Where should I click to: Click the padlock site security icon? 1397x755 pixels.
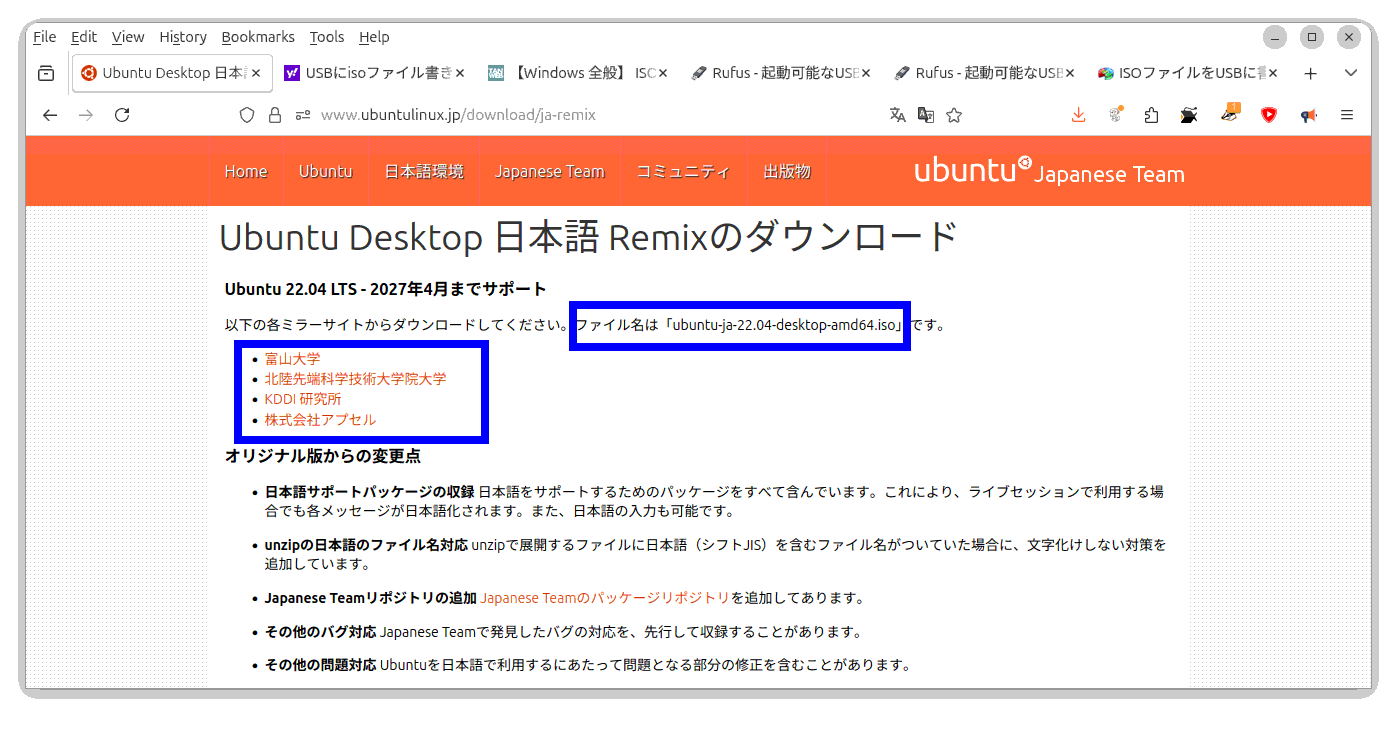coord(275,115)
